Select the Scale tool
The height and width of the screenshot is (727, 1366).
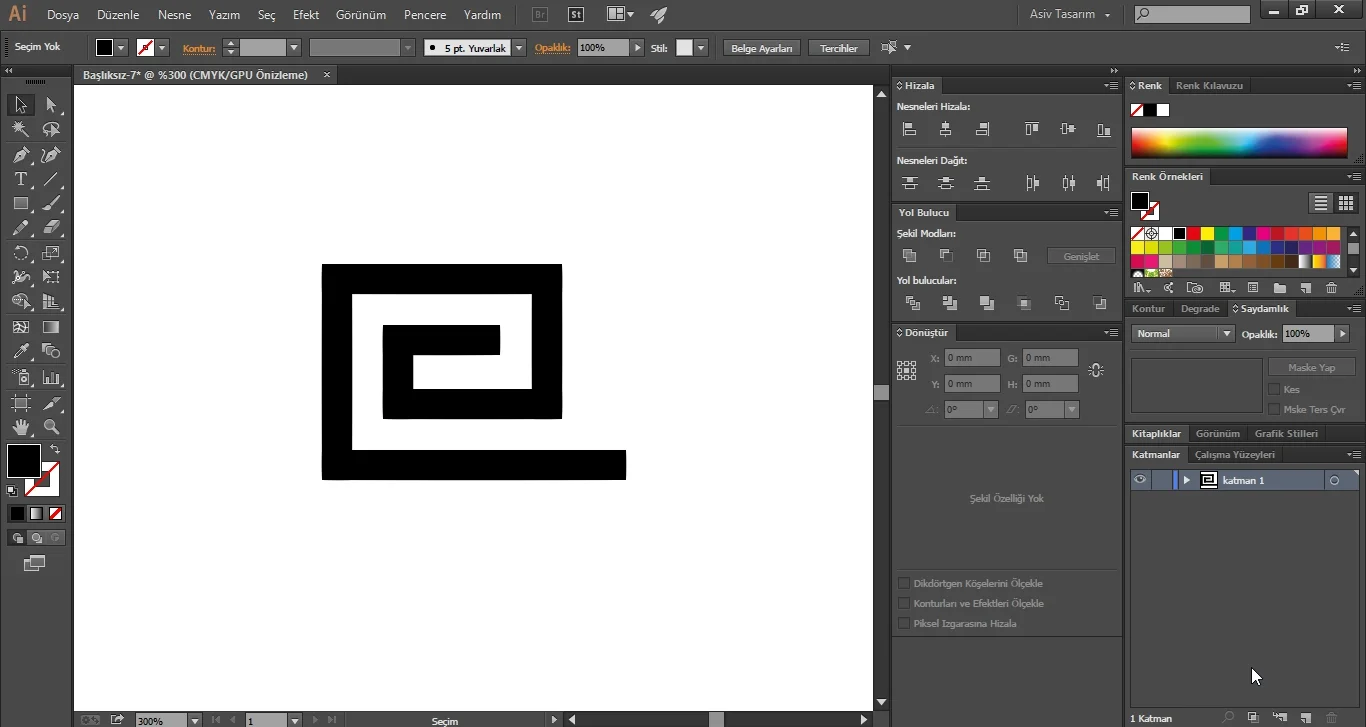point(51,253)
